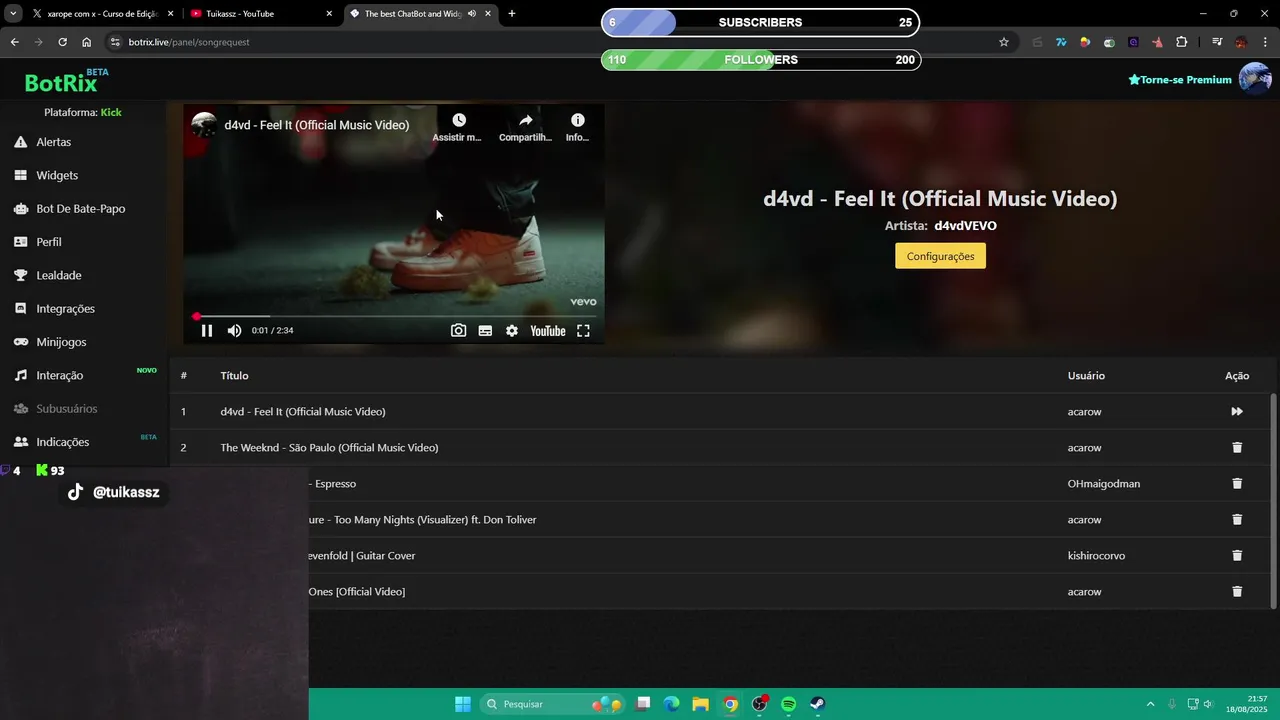
Task: Click the Compartilhar share icon
Action: [x=525, y=120]
